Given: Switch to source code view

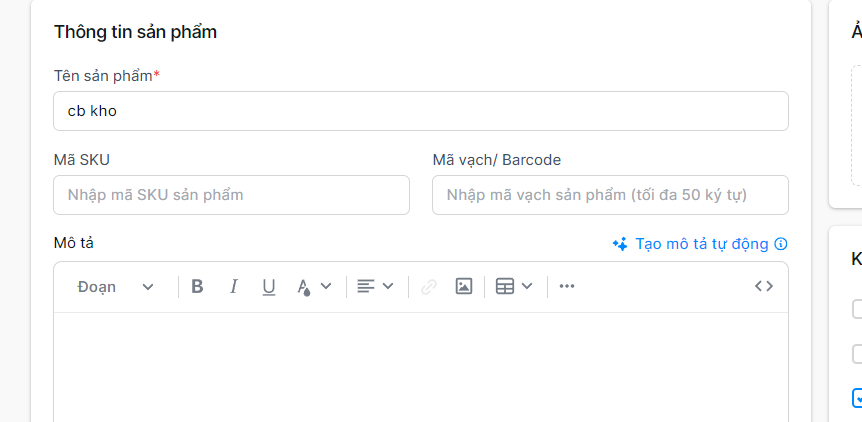Looking at the screenshot, I should click(764, 287).
